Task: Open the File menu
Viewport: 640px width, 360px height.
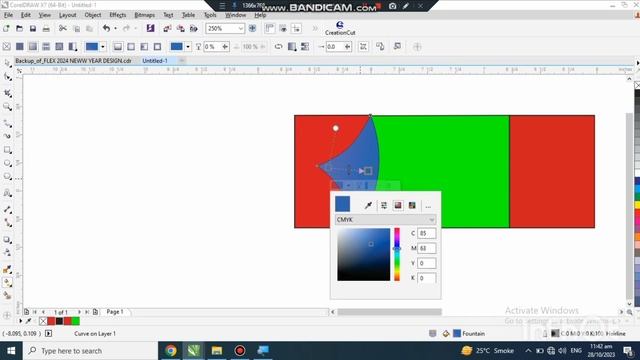Action: point(8,15)
